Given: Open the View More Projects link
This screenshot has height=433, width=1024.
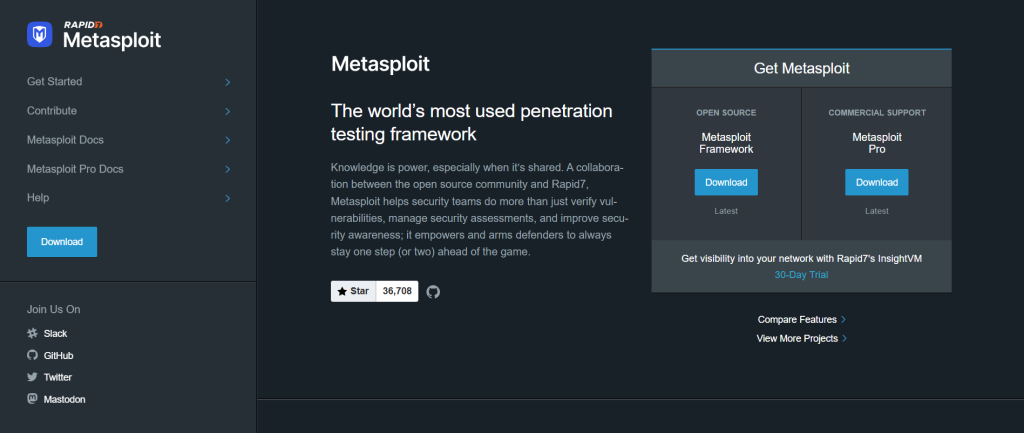Looking at the screenshot, I should click(797, 338).
